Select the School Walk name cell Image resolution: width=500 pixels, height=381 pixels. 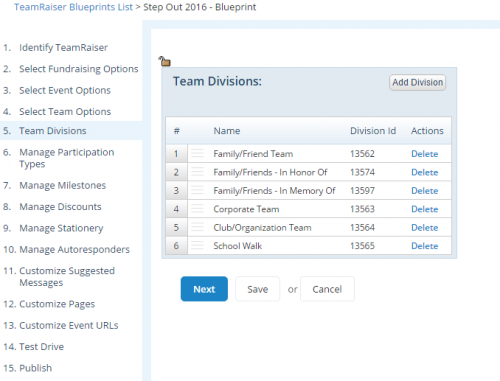tap(238, 246)
